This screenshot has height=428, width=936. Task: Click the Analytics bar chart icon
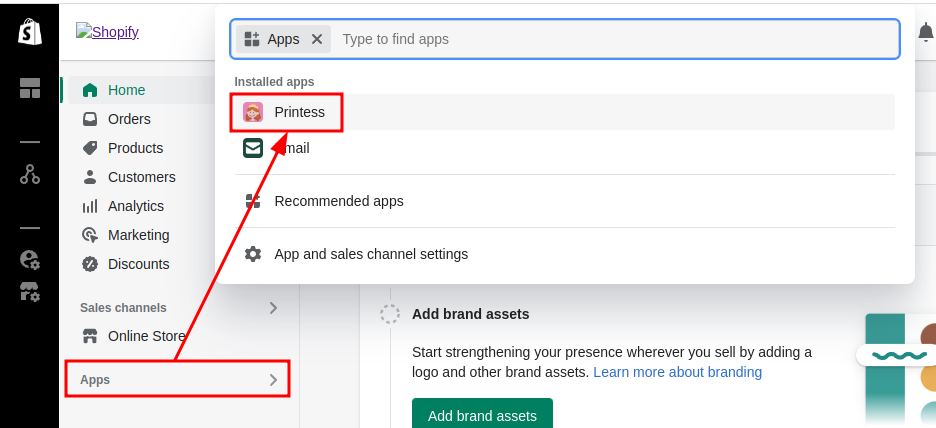pos(90,207)
